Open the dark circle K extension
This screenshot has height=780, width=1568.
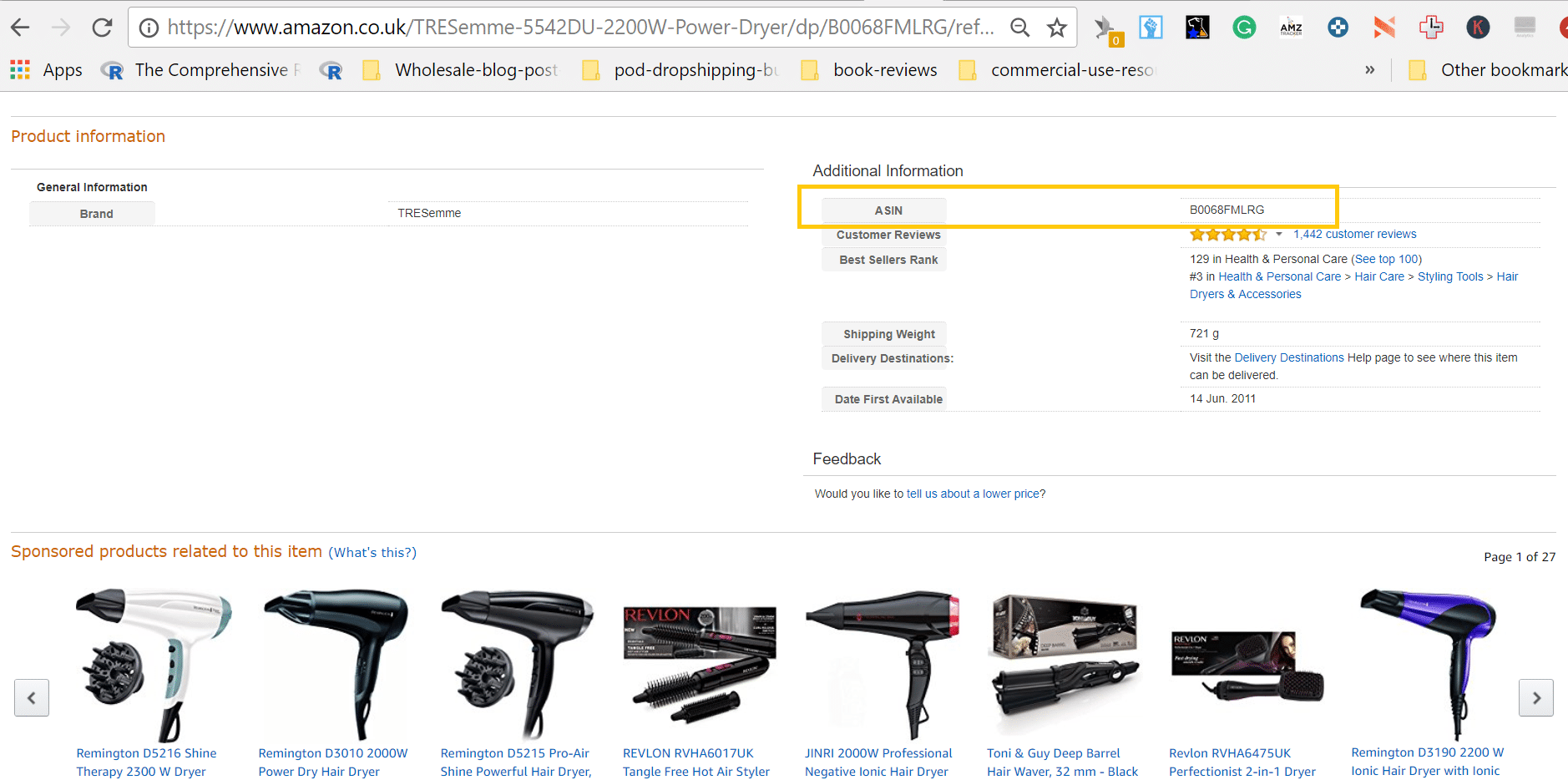pyautogui.click(x=1478, y=28)
